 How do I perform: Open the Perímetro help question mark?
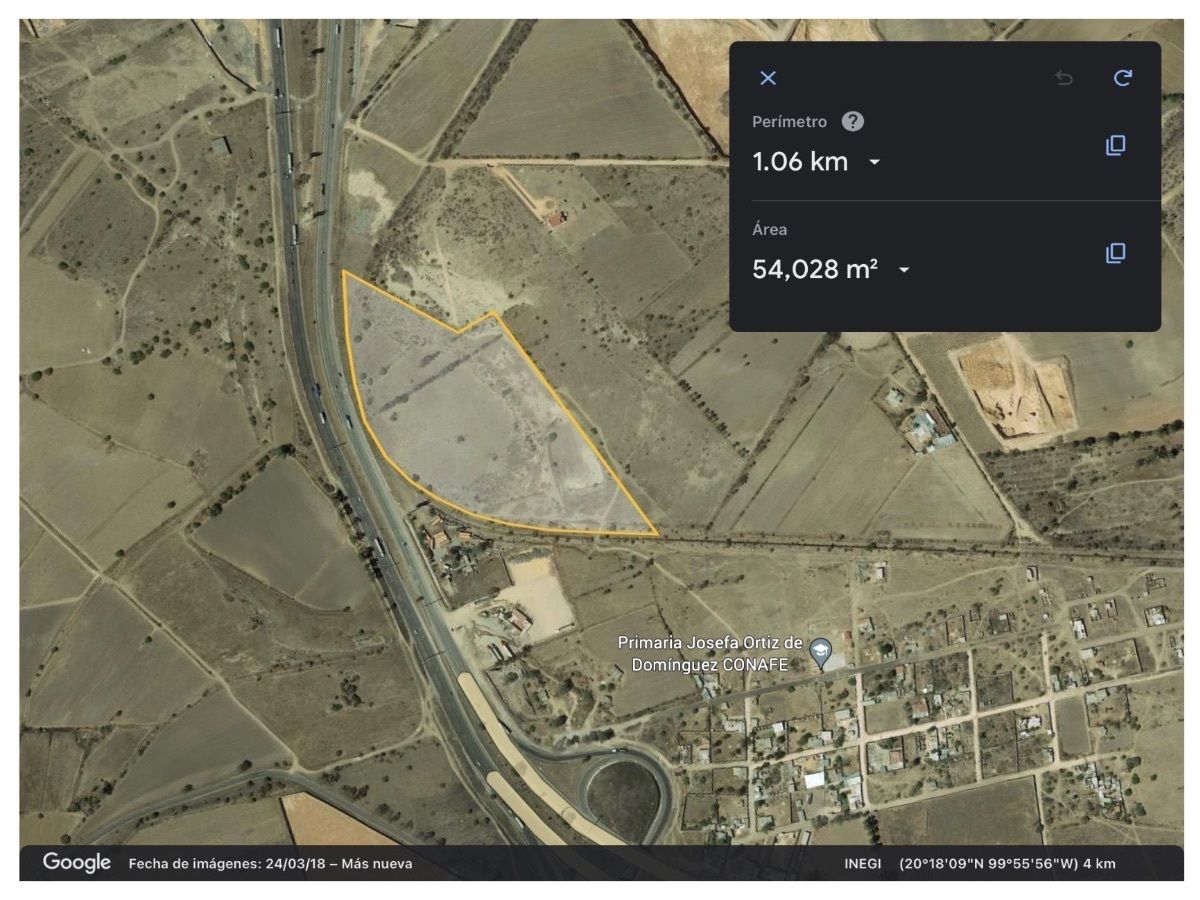click(852, 122)
